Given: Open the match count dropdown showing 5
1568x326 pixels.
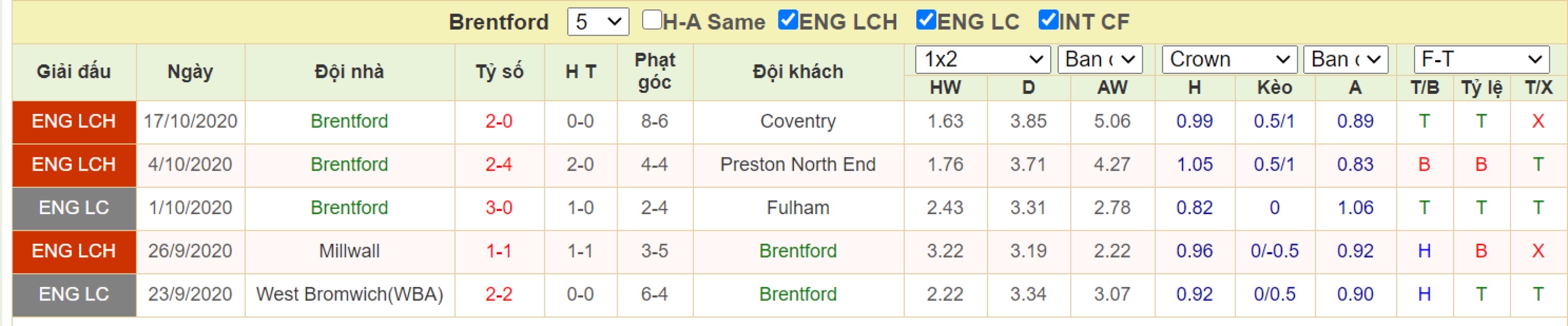Looking at the screenshot, I should pos(598,22).
